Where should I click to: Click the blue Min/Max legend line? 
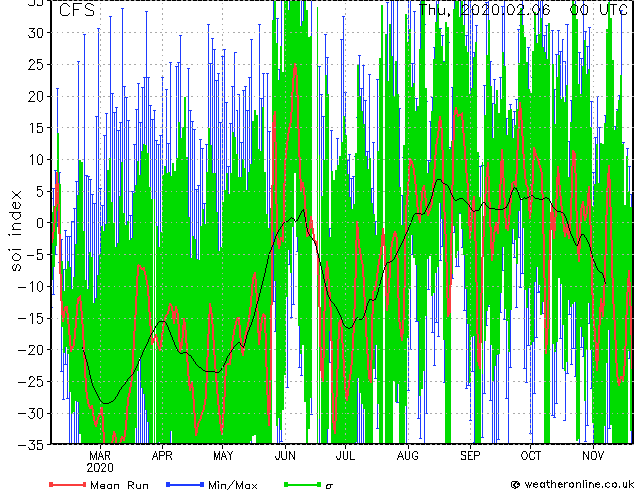coord(185,484)
